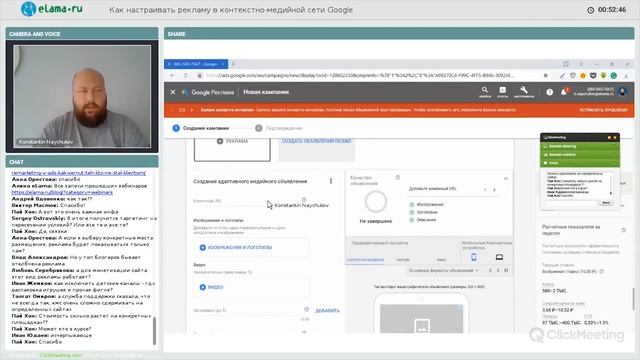Click the browser back arrow
Viewport: 640px width, 360px height.
173,76
